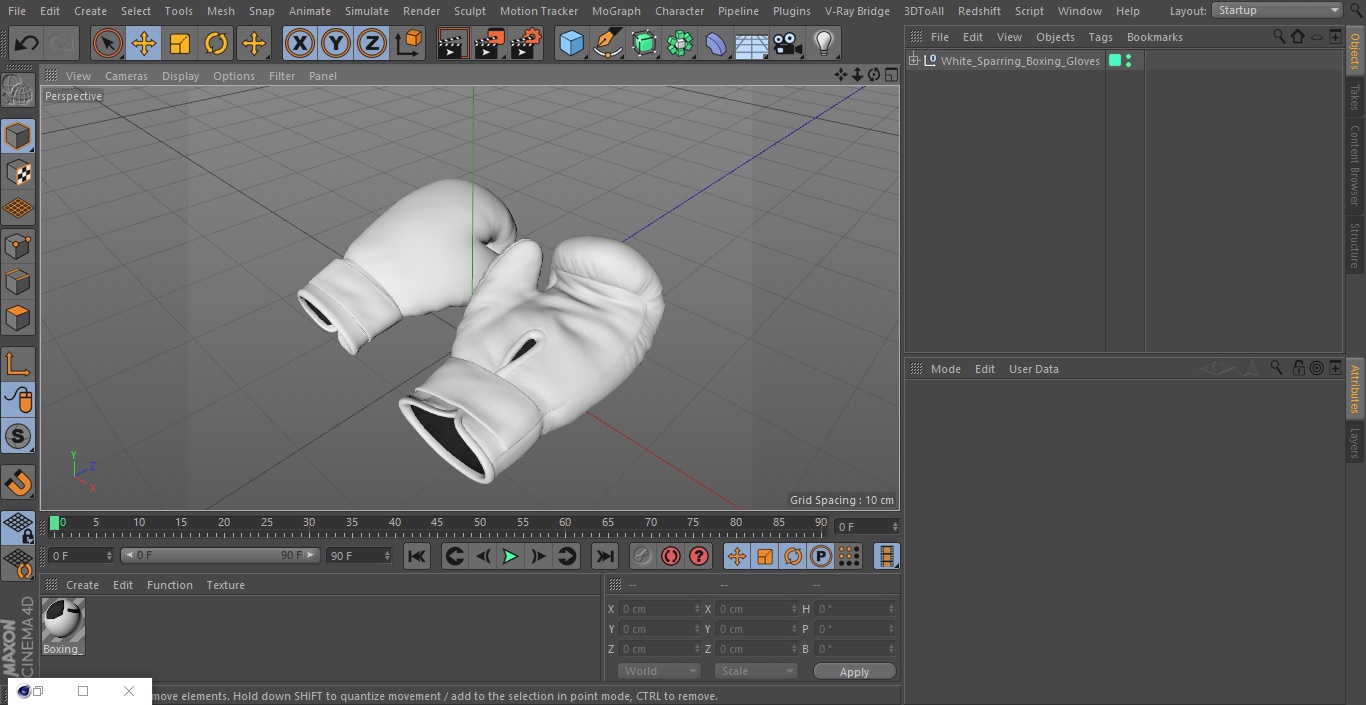
Task: Toggle Enable Snap magnet icon
Action: pos(18,482)
